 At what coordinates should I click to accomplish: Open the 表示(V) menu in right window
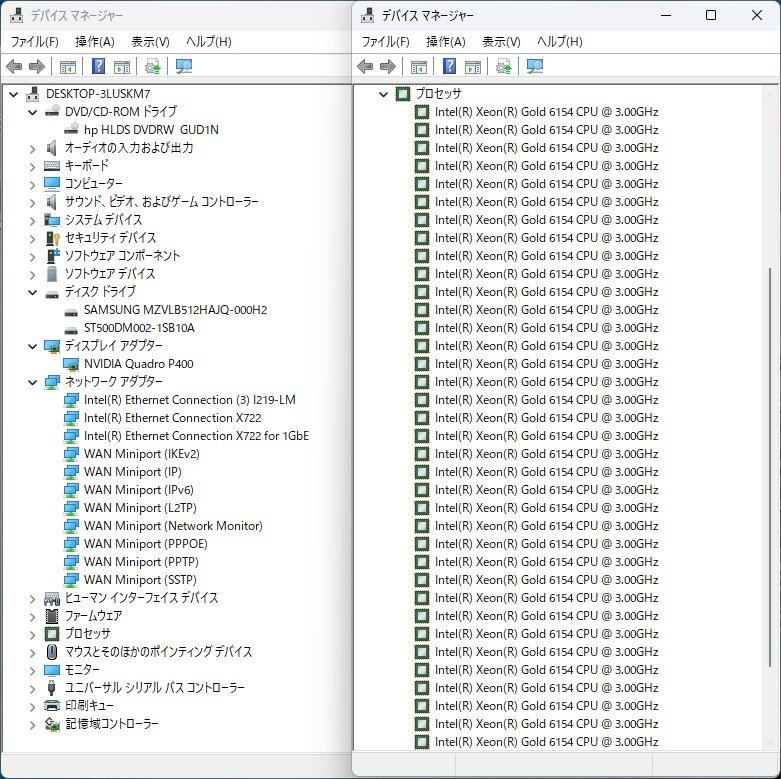500,42
